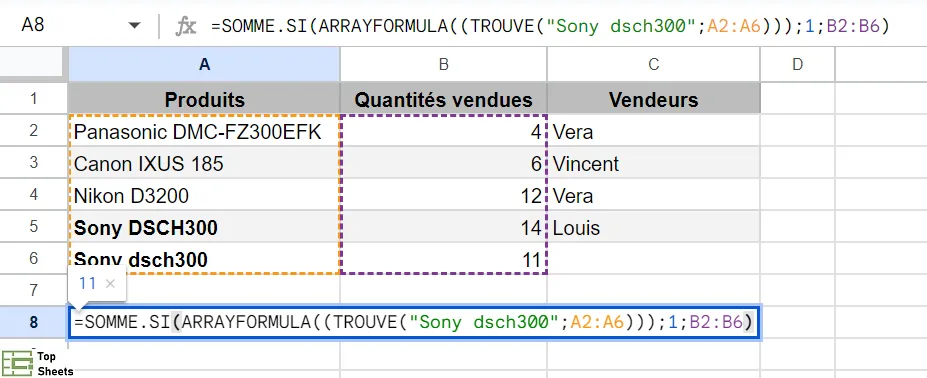927x378 pixels.
Task: Select the Vincent seller cell
Action: [x=653, y=163]
